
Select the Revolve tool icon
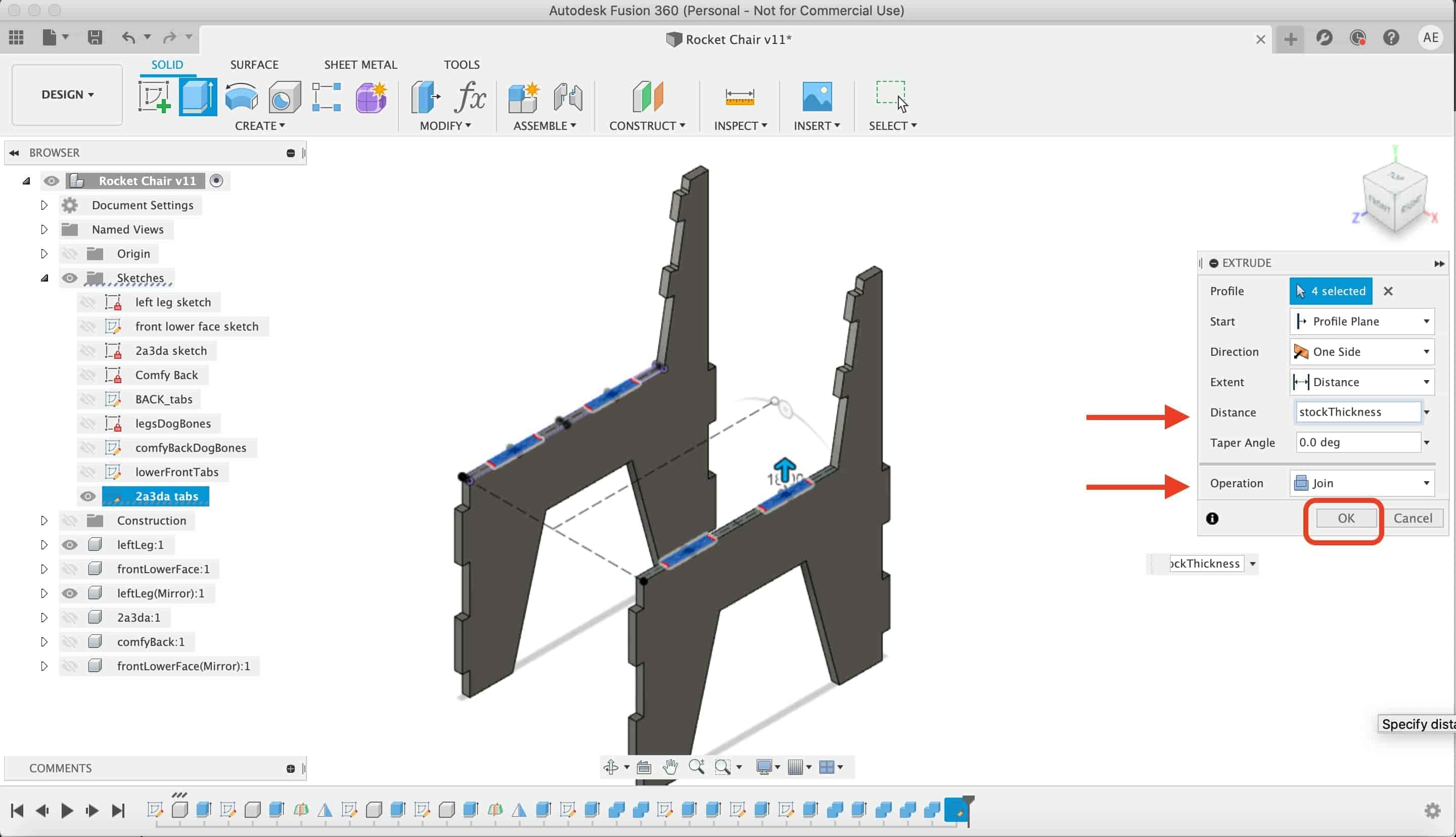point(242,97)
